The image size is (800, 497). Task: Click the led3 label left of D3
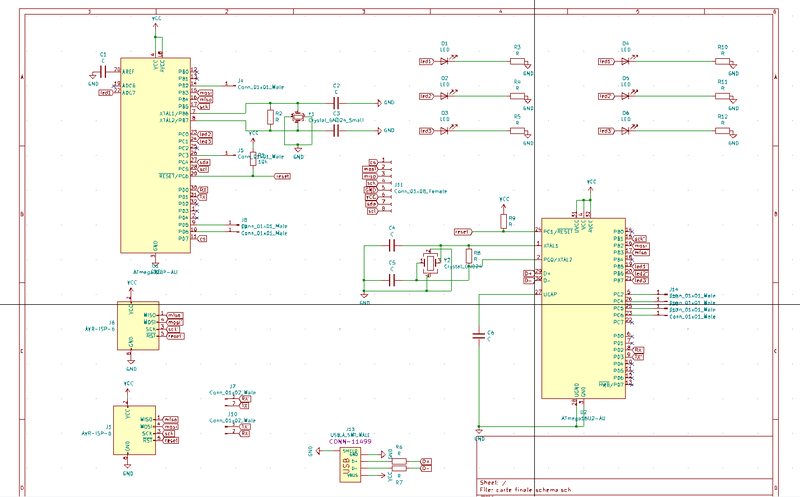point(427,131)
